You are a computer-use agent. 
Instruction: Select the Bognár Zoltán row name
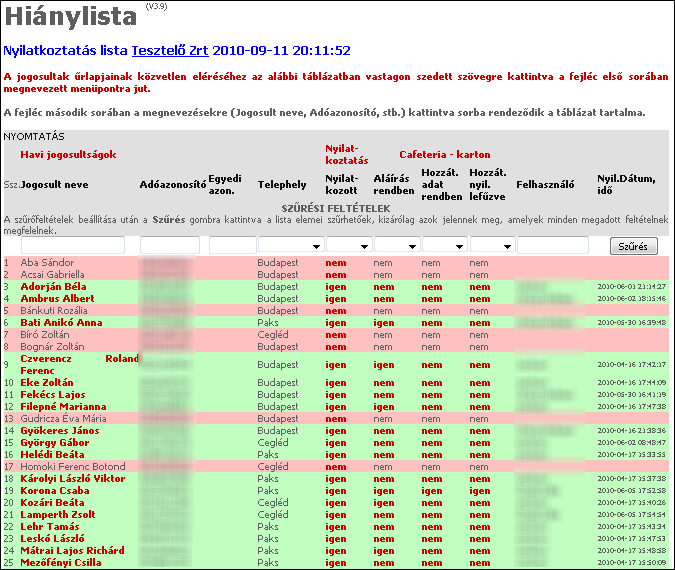coord(52,347)
